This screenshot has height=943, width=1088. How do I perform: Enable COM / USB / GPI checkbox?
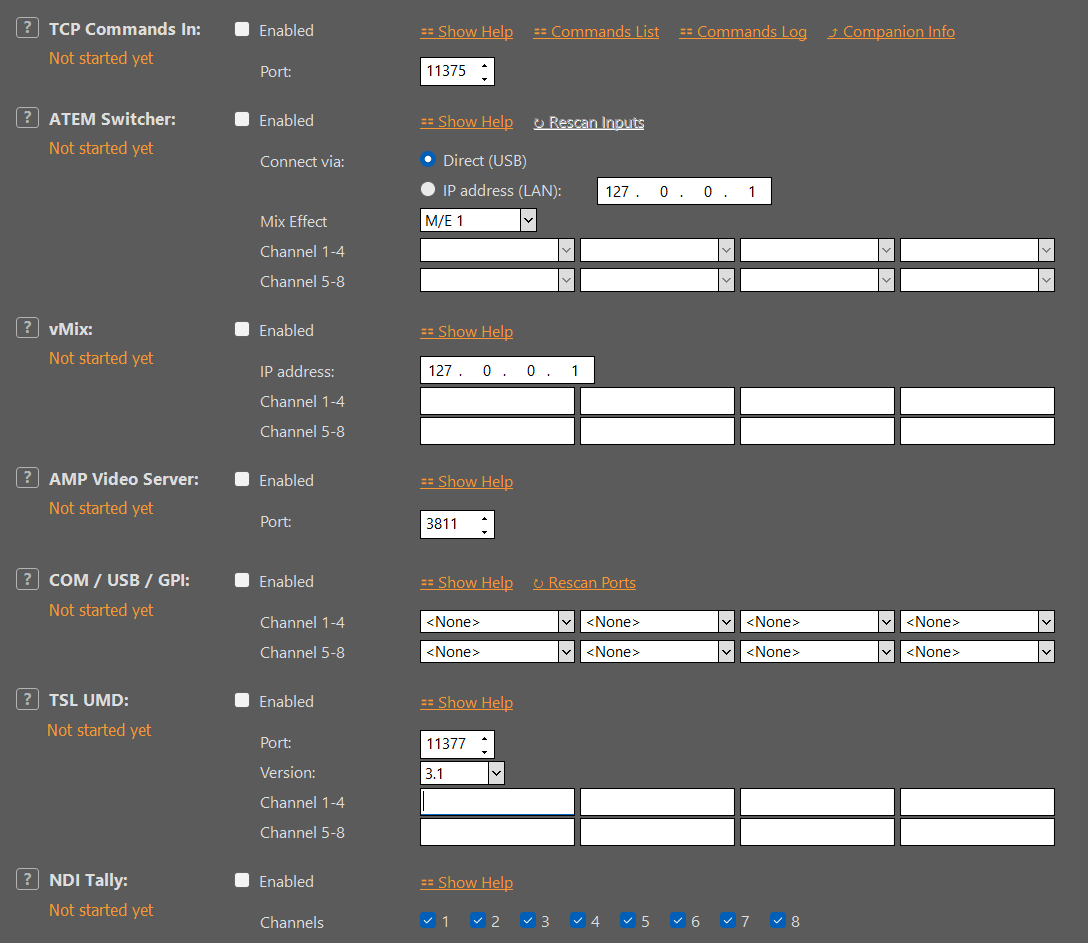pyautogui.click(x=242, y=580)
